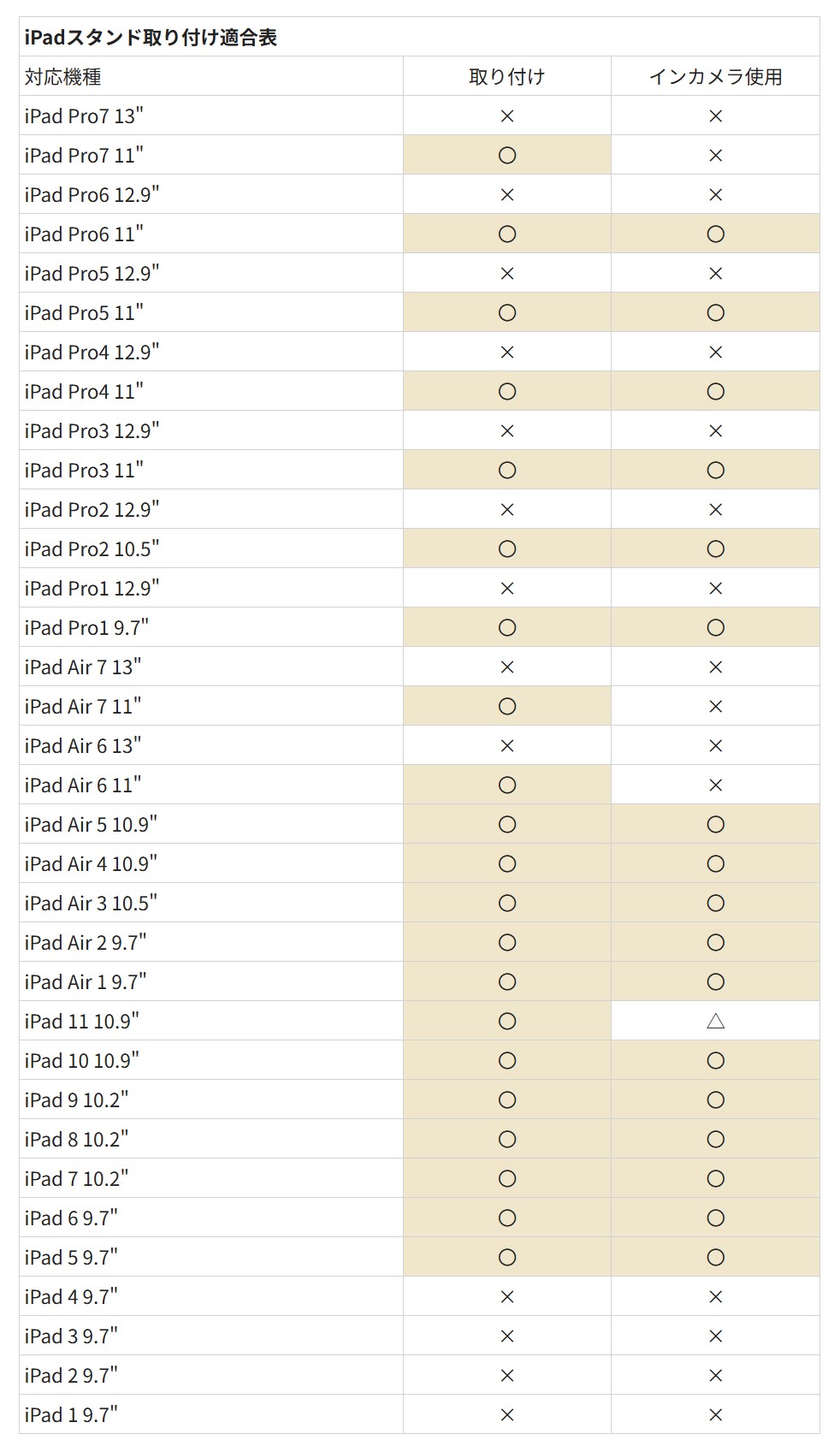Click the インカメラ使用 cross for iPad Air 6 11"

click(x=716, y=785)
